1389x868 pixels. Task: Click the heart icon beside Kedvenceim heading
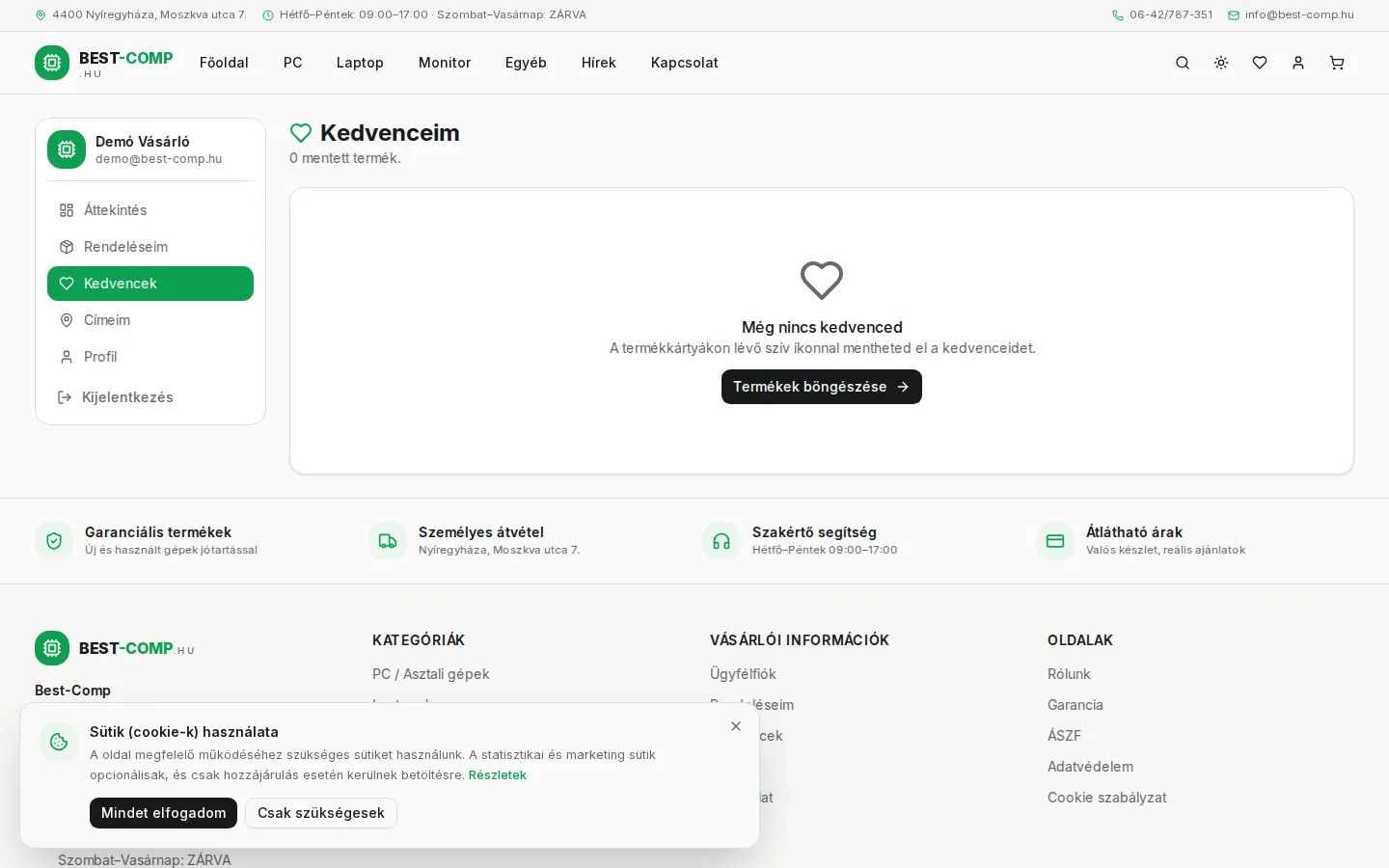pos(301,133)
